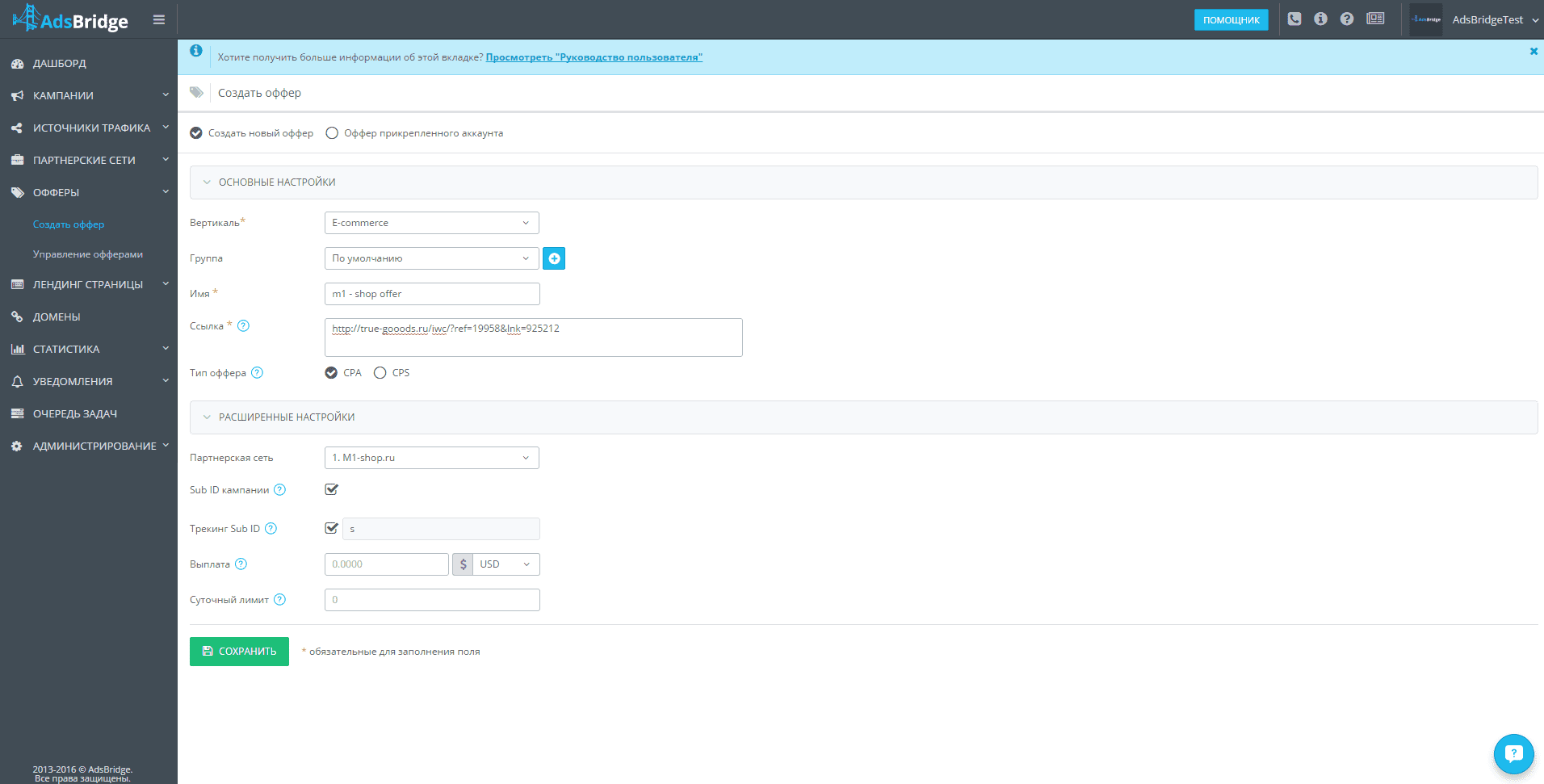Toggle the hamburger sidebar menu icon
1544x784 pixels.
point(159,19)
